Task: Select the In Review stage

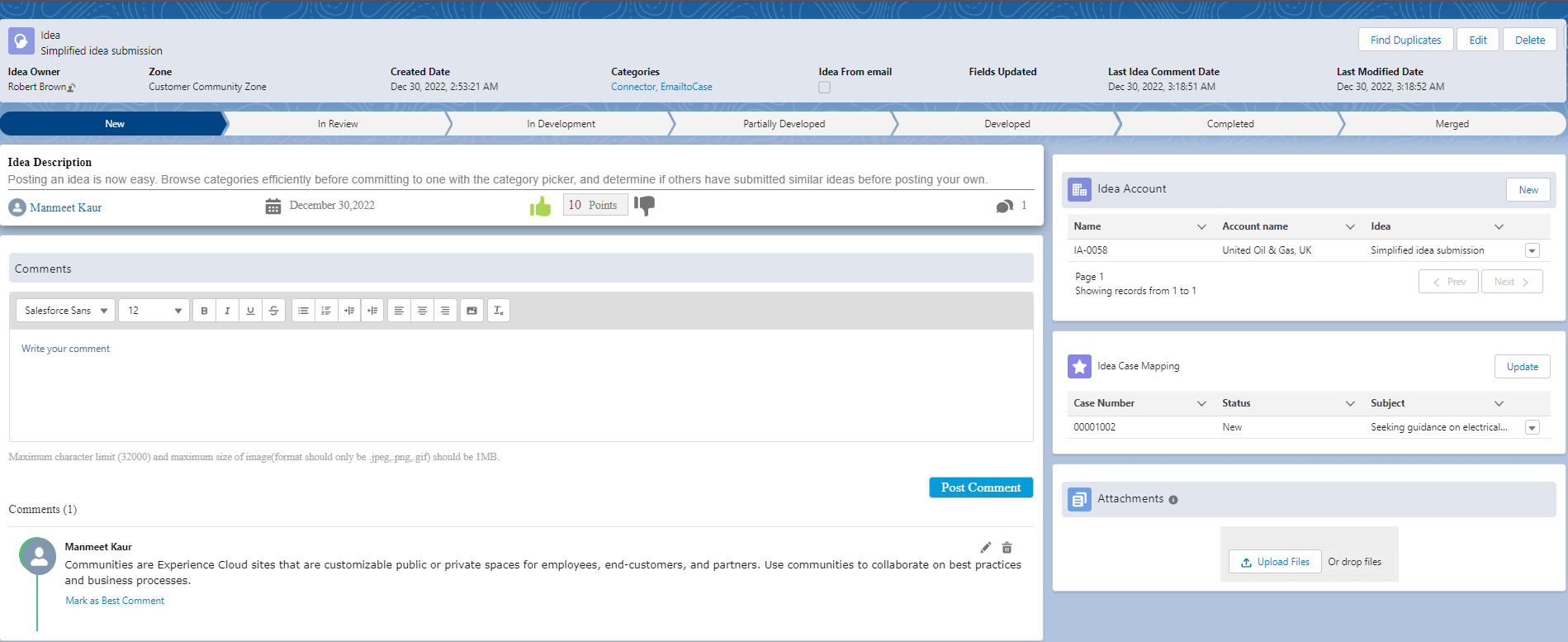Action: pos(338,124)
